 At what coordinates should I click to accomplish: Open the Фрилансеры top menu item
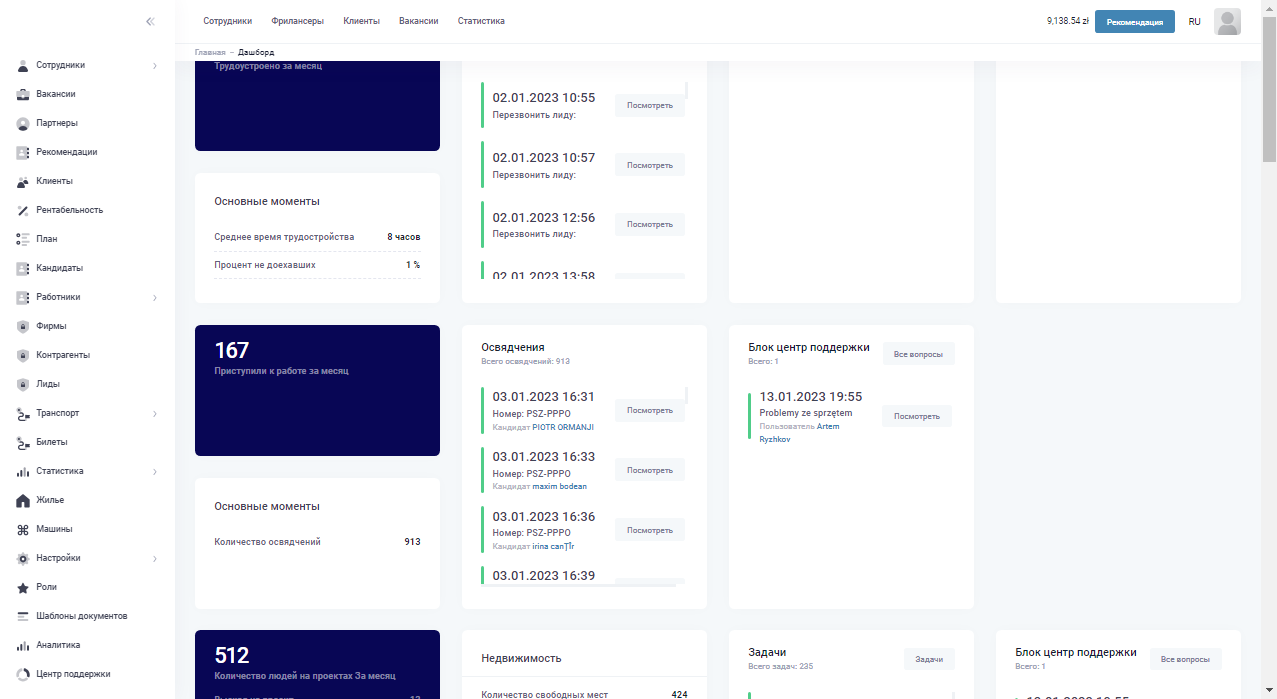(x=297, y=21)
